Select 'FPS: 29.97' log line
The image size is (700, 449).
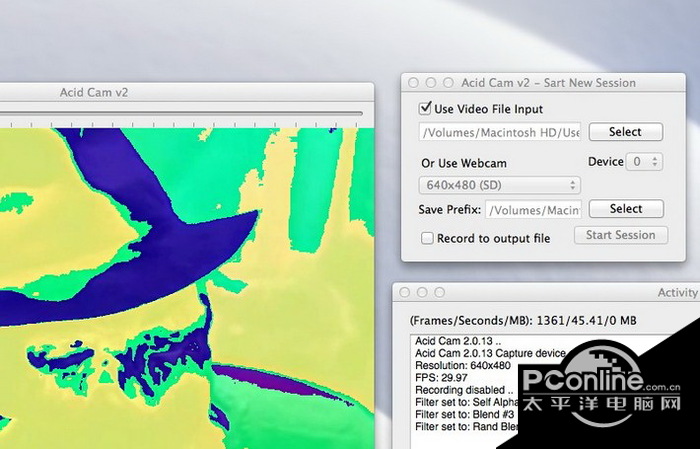tap(441, 378)
